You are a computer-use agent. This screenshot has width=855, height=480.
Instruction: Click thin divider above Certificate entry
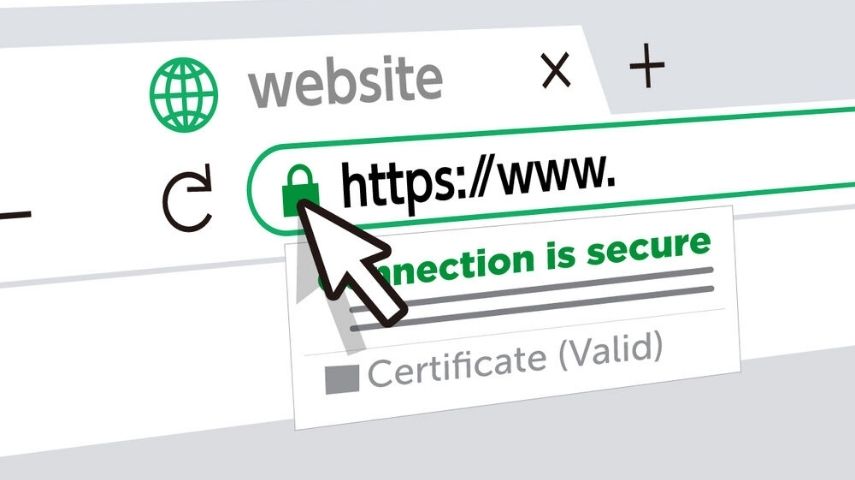pos(514,332)
